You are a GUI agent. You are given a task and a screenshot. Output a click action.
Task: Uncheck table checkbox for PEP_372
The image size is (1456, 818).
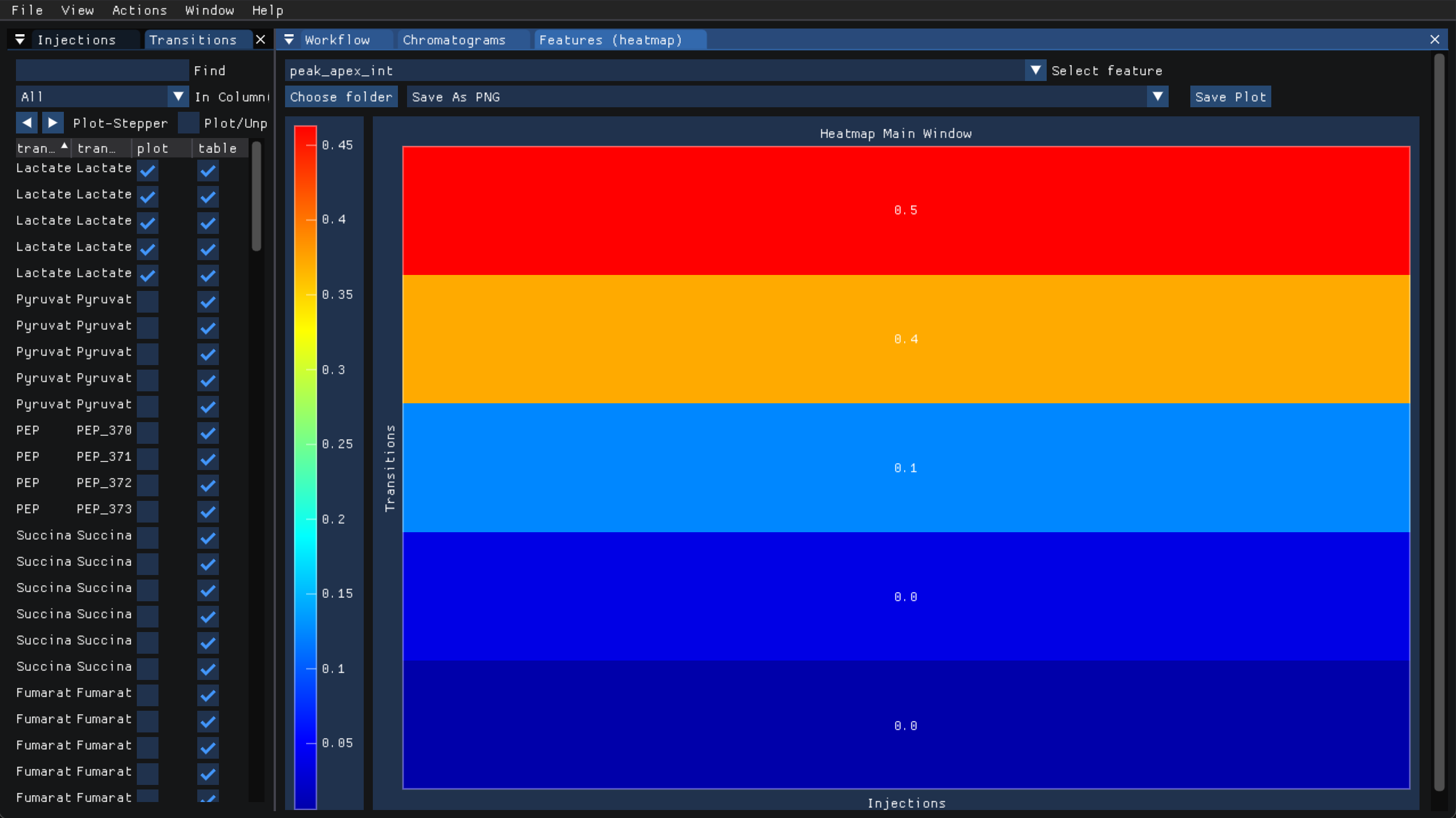[208, 485]
